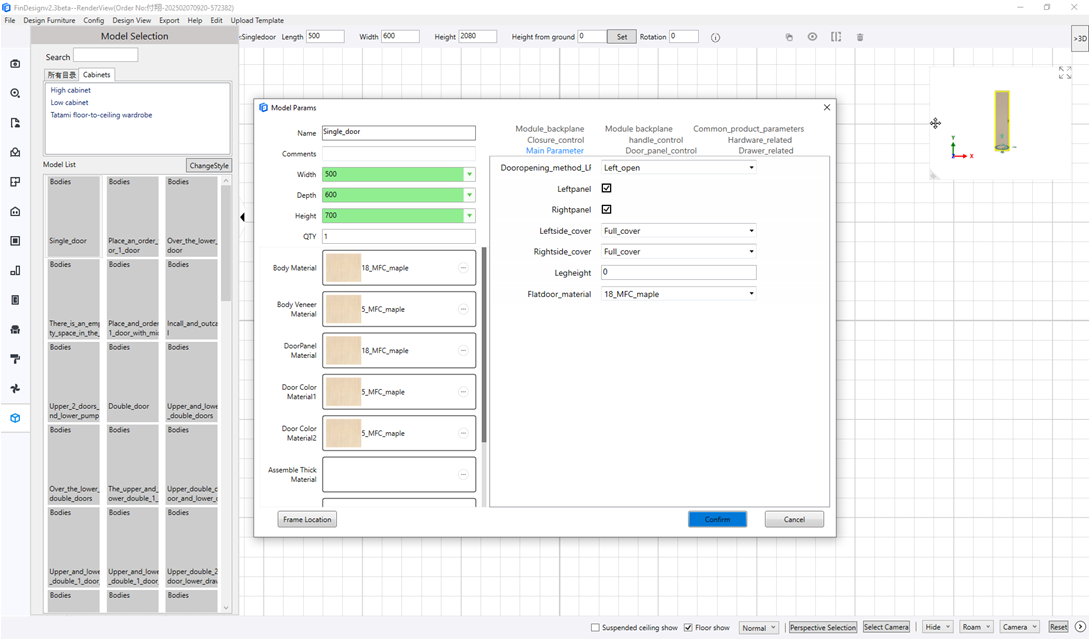
Task: Select the Cabinets tab in Model Selection
Action: [x=97, y=74]
